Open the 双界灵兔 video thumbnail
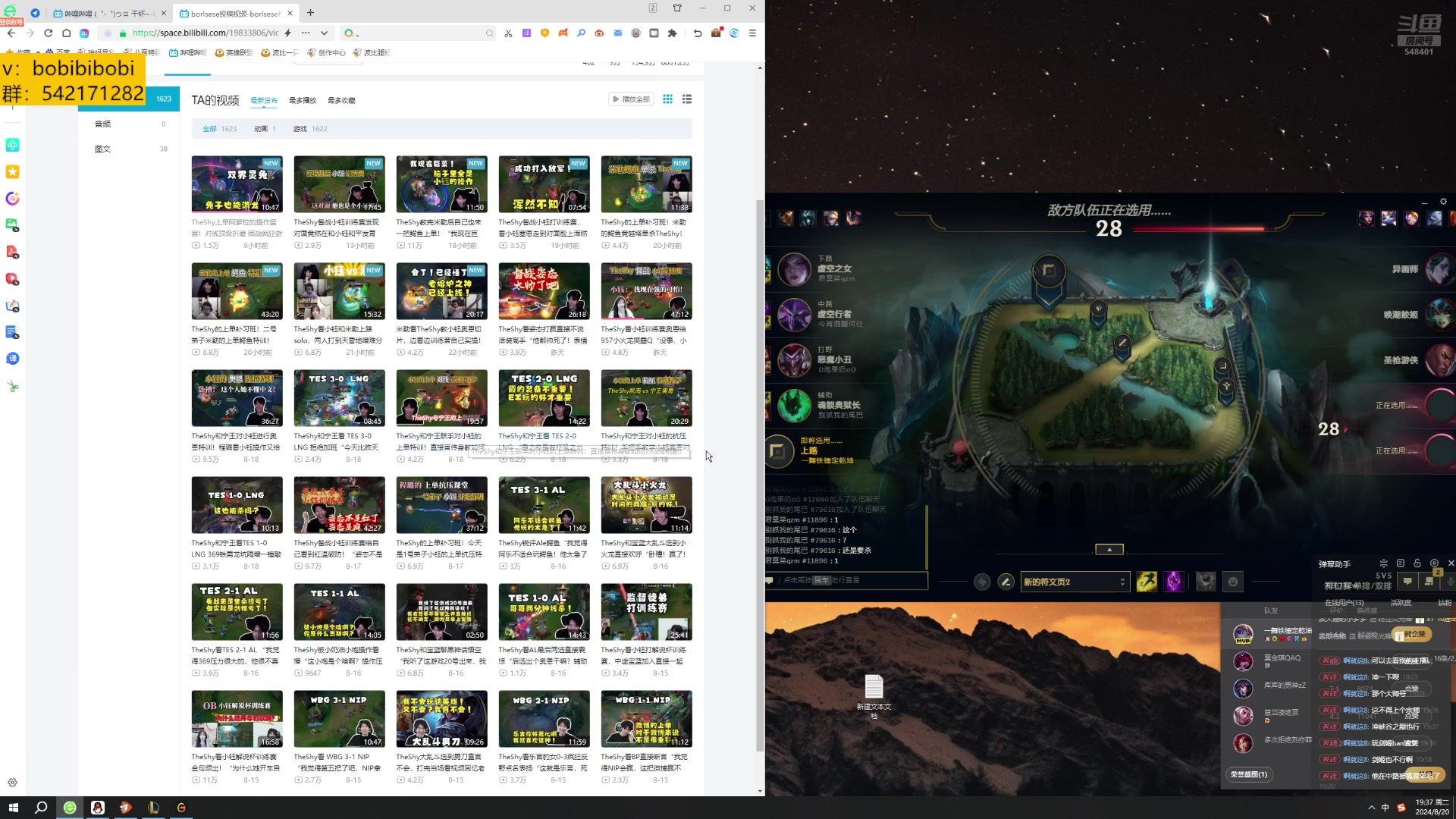 pyautogui.click(x=237, y=184)
